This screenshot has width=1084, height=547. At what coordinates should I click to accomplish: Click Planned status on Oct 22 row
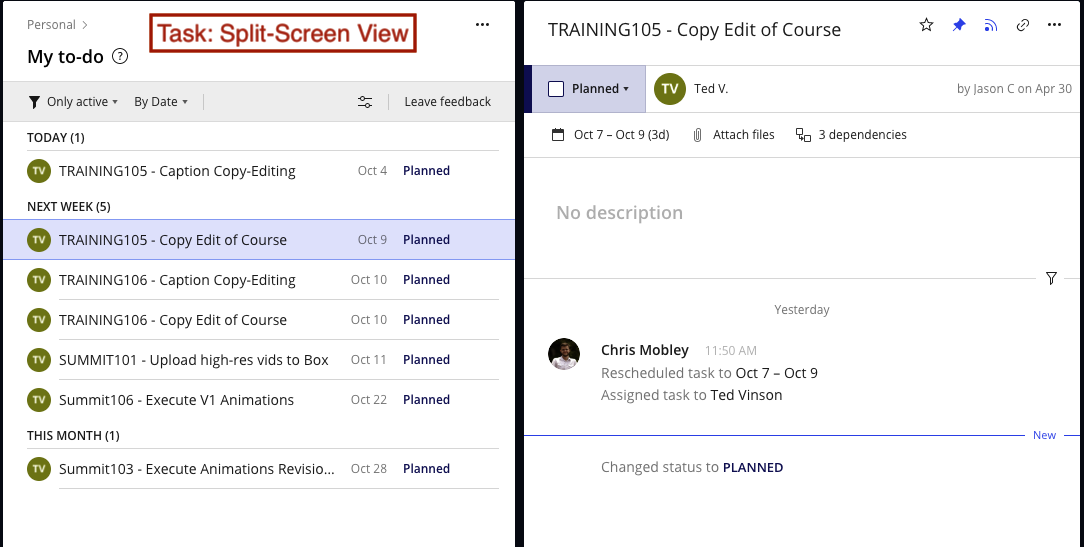pyautogui.click(x=427, y=400)
